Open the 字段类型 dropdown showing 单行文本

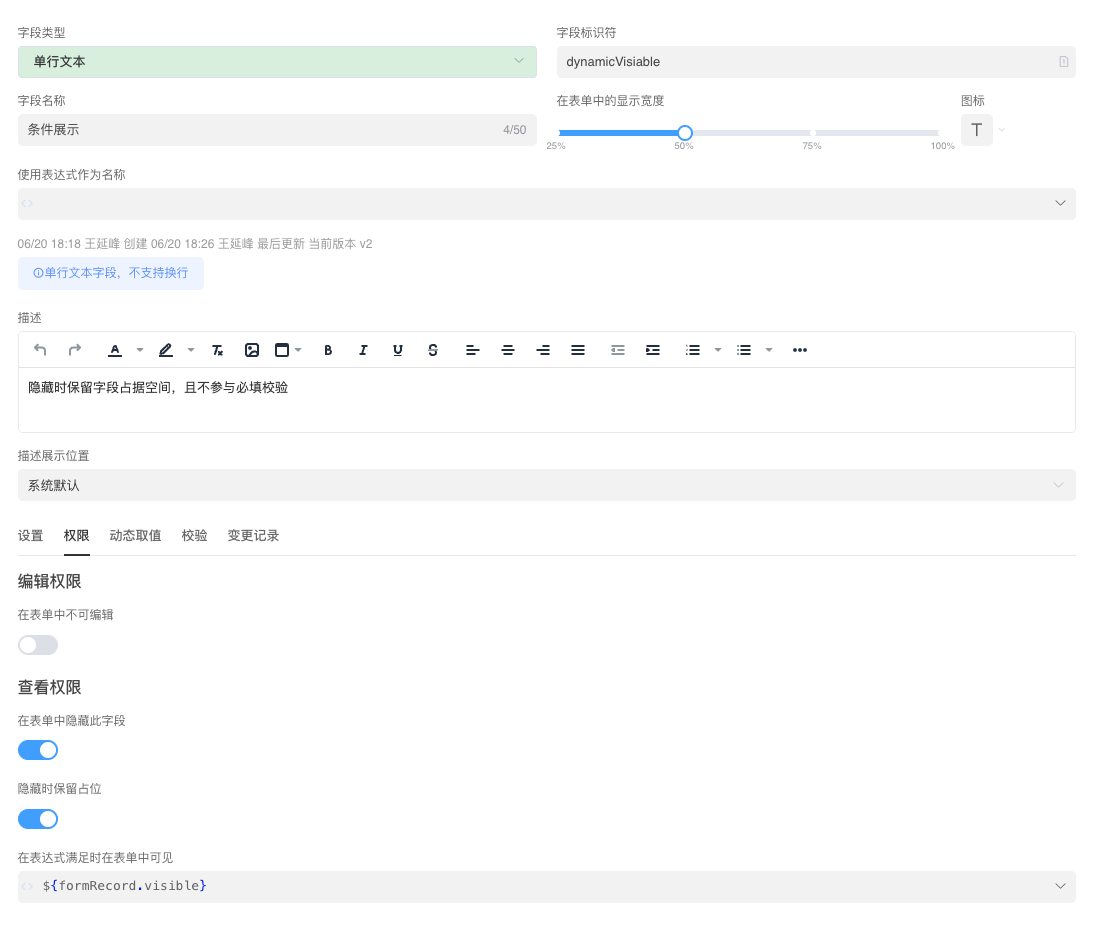click(x=277, y=62)
